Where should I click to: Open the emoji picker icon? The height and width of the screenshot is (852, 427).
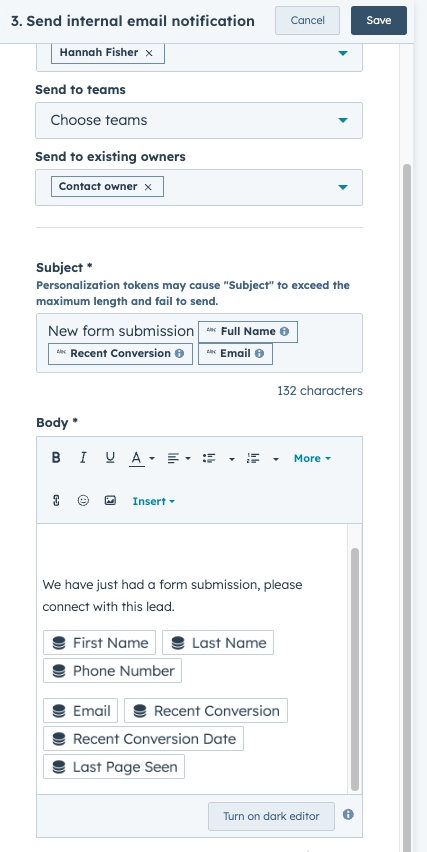(x=83, y=501)
